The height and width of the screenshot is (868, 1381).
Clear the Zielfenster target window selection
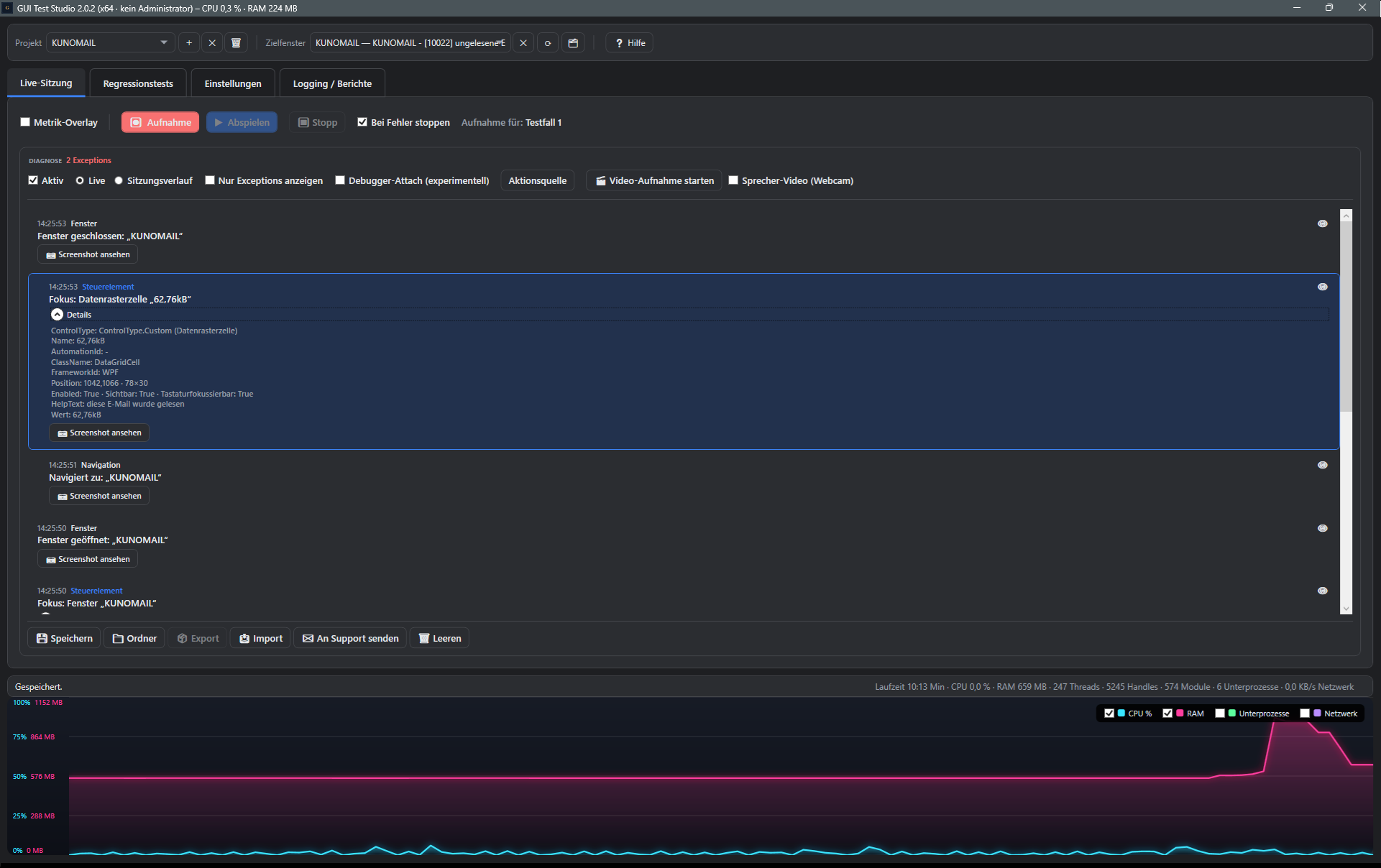523,43
